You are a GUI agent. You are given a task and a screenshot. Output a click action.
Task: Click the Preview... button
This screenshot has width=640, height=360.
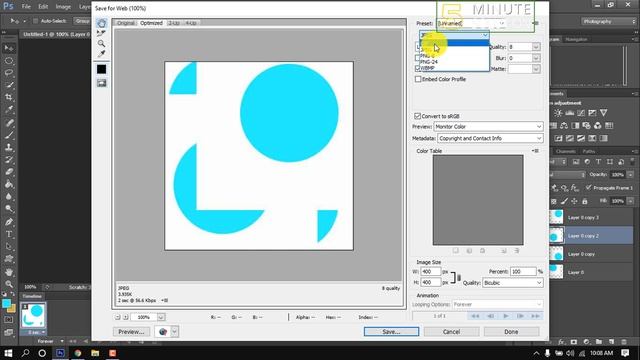pyautogui.click(x=131, y=332)
